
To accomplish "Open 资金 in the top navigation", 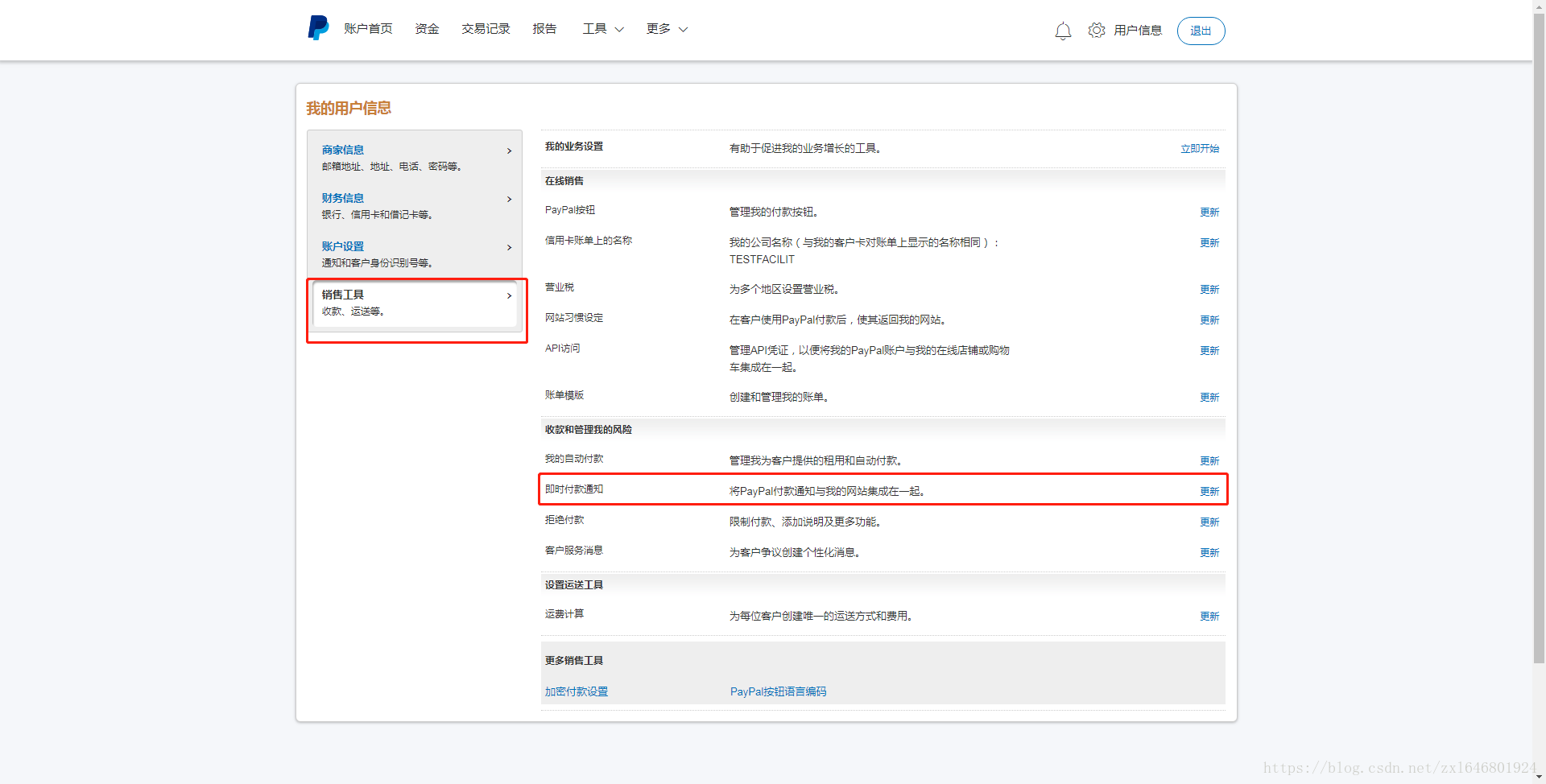I will point(427,28).
